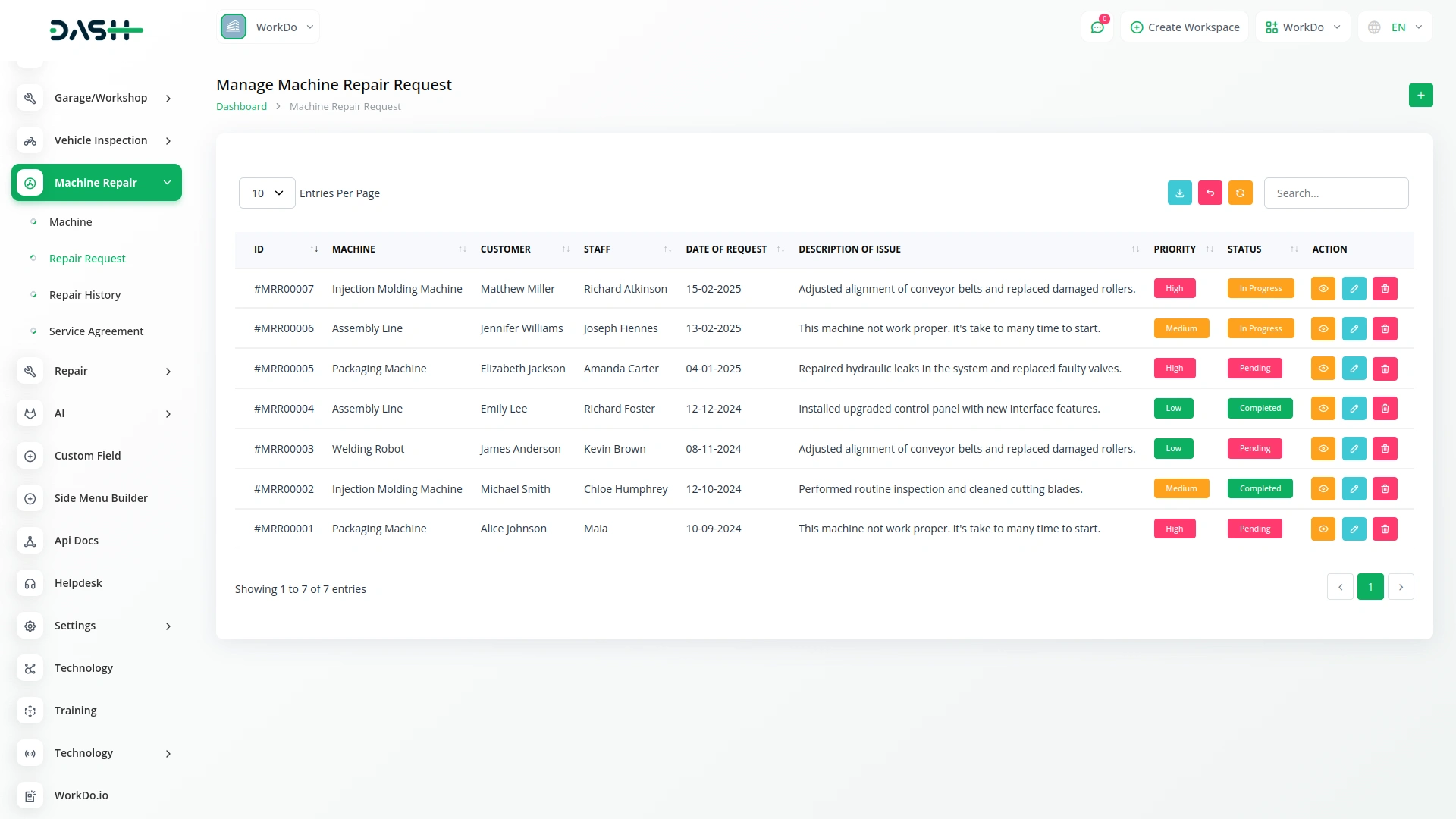Open the EN language dropdown
The image size is (1456, 819).
(1396, 27)
